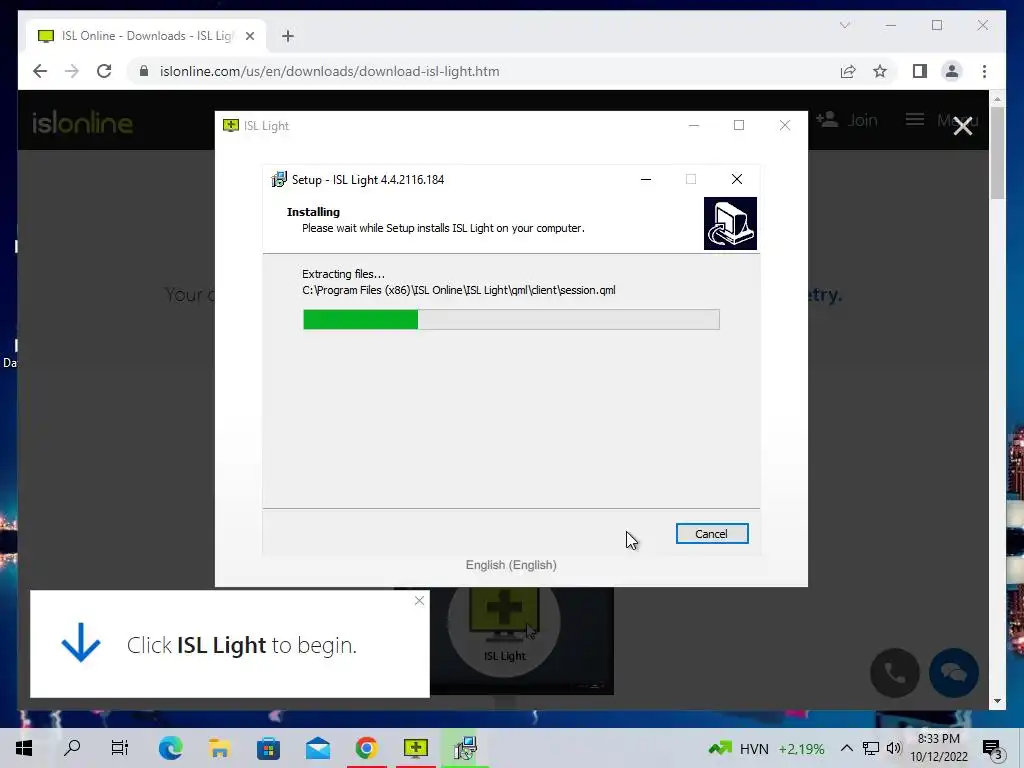Open the Windows Start menu
The image size is (1024, 768).
24,748
